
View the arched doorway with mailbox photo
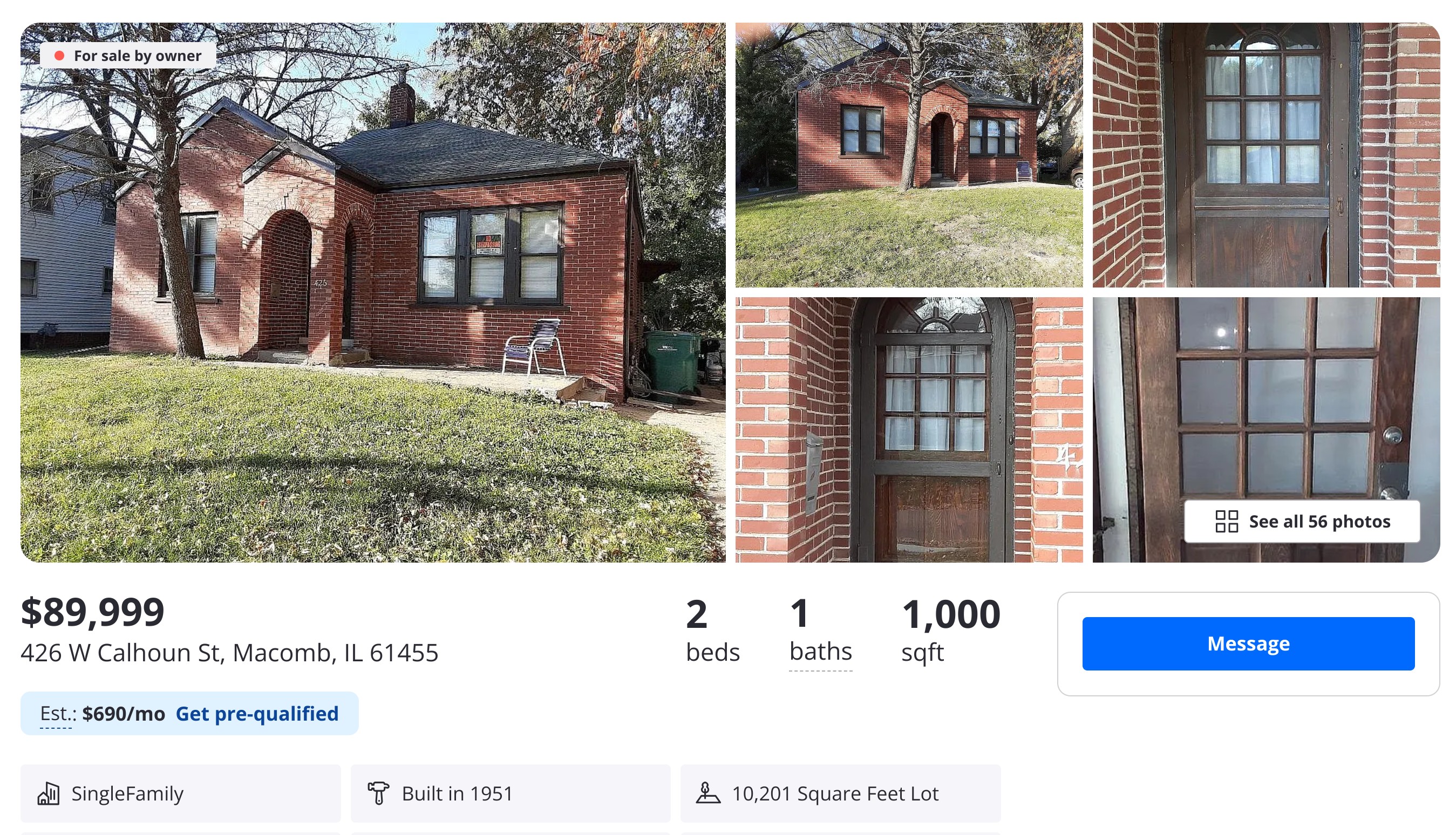[x=909, y=429]
